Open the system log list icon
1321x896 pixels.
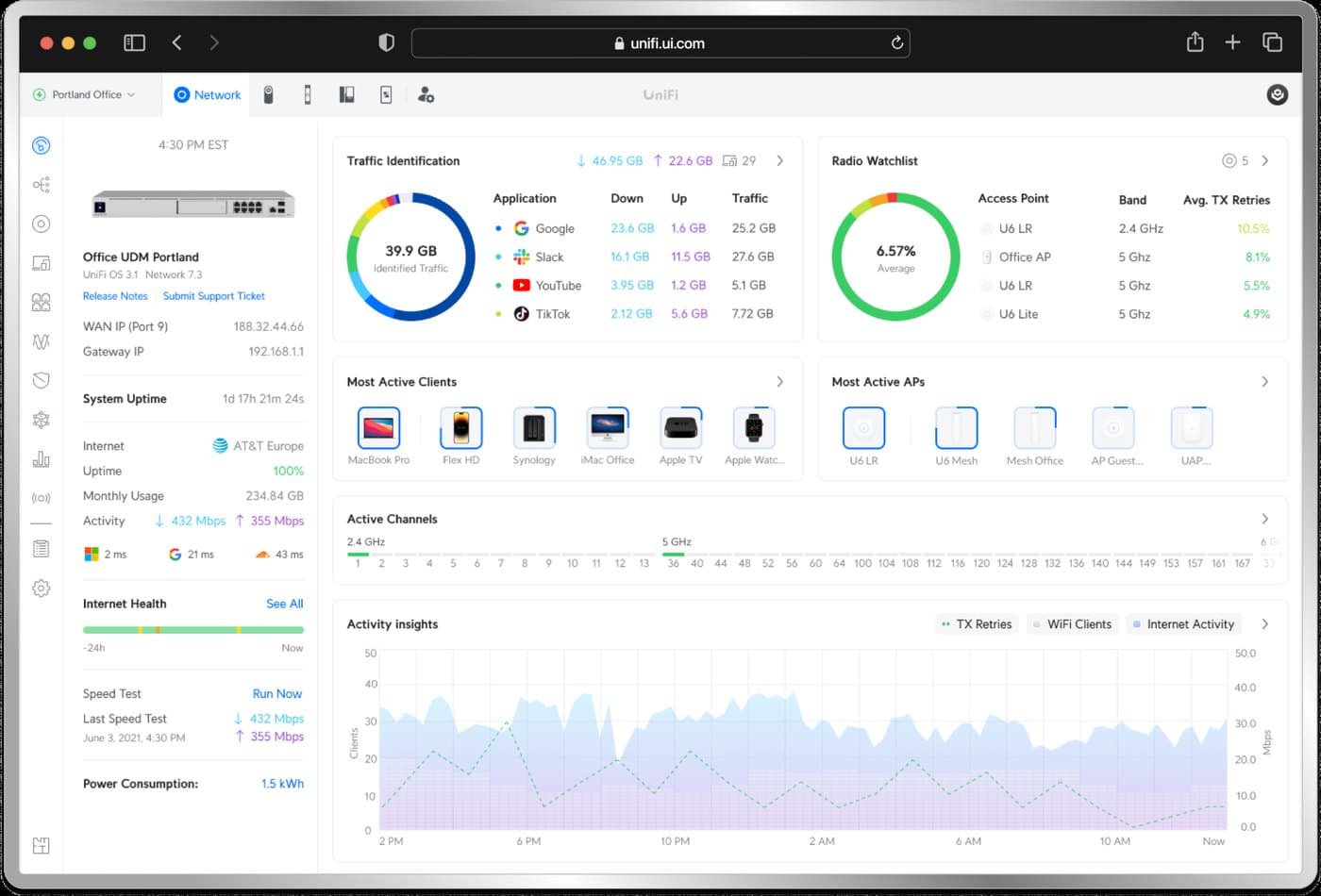(41, 549)
